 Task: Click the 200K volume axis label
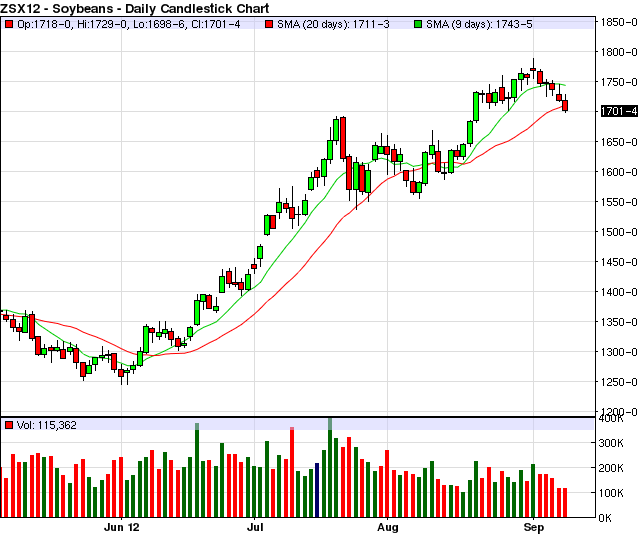coord(611,468)
